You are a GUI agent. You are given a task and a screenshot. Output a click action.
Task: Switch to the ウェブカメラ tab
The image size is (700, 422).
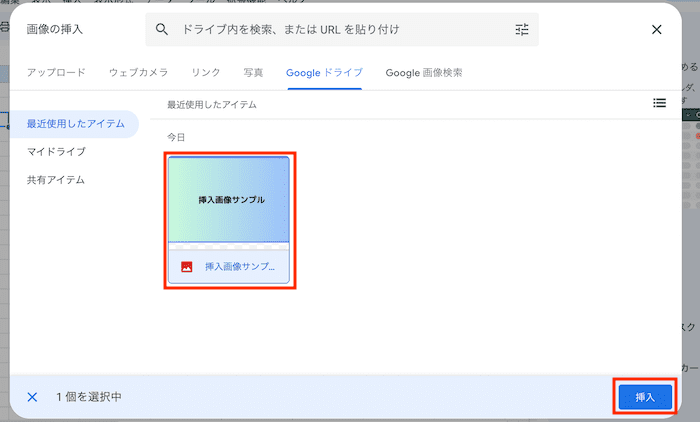pos(138,73)
